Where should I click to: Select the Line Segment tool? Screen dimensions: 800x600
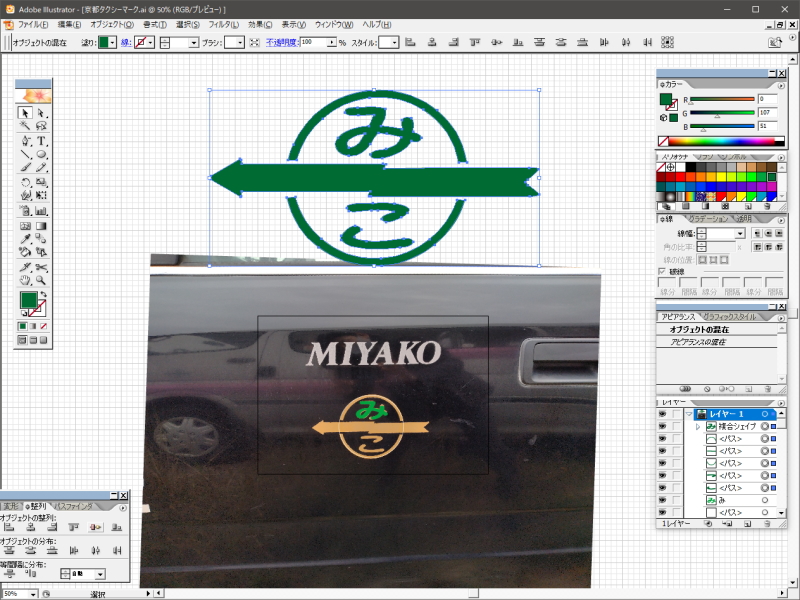[x=25, y=155]
